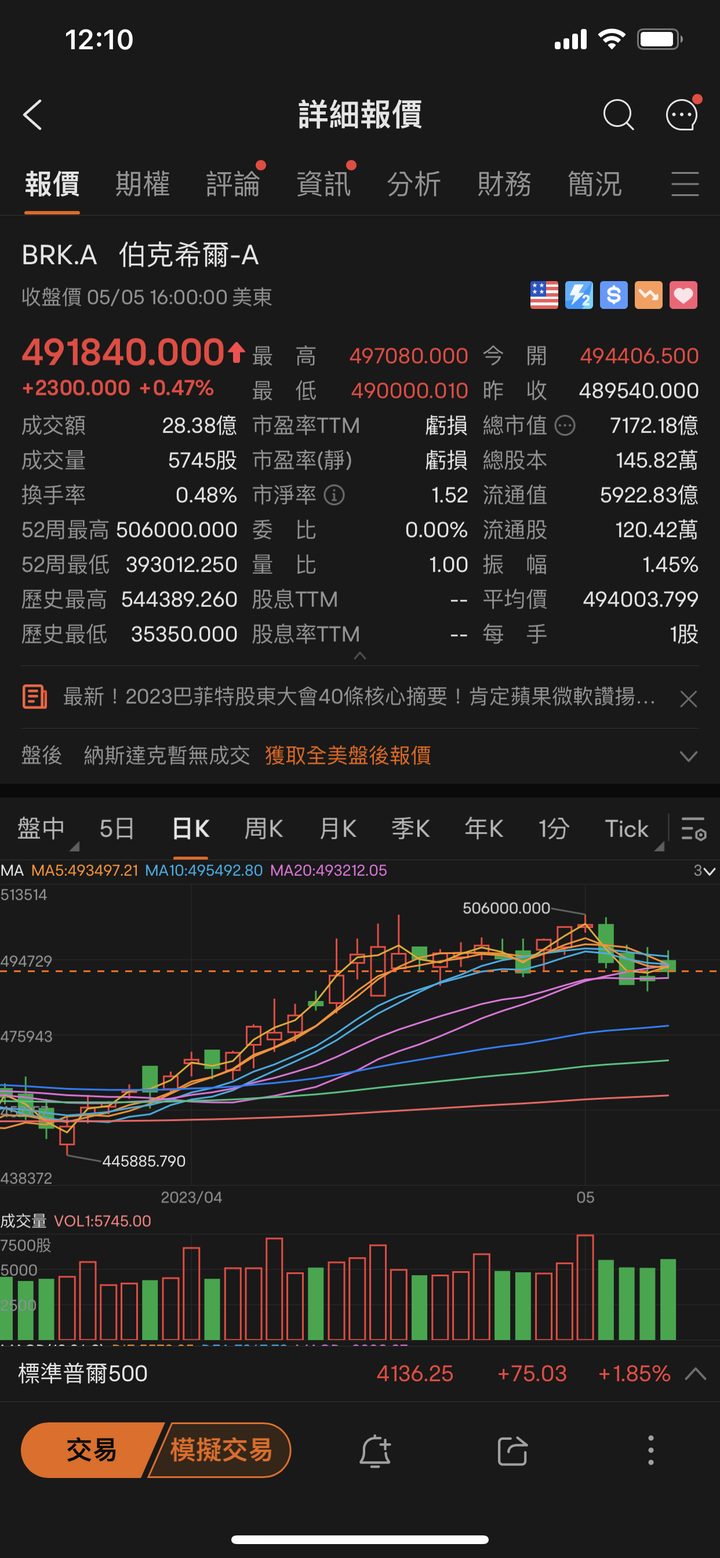Screen dimensions: 720x1558
Task: Go back using the back arrow
Action: click(x=33, y=115)
